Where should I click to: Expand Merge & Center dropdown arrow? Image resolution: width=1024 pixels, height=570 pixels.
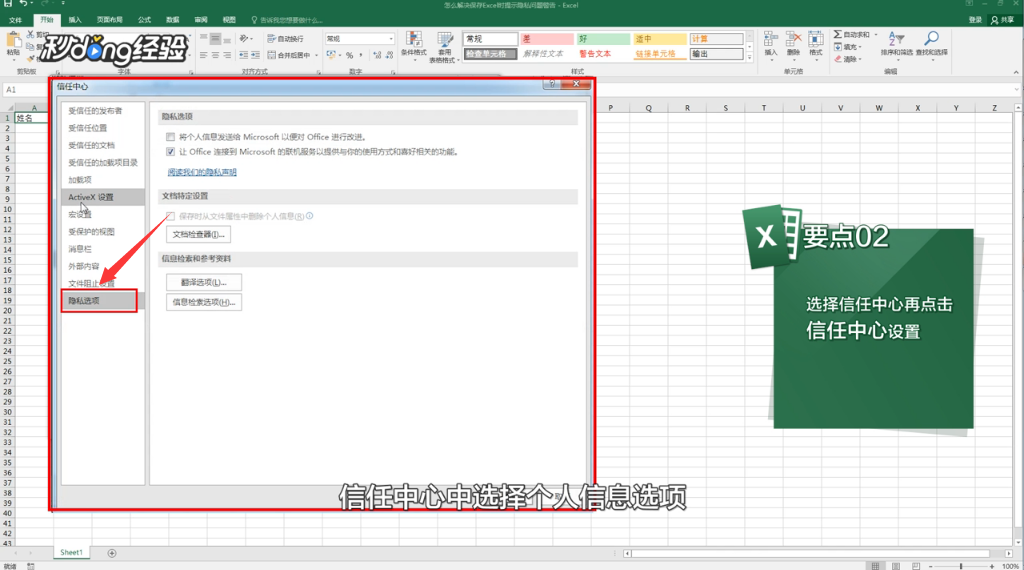(x=317, y=55)
